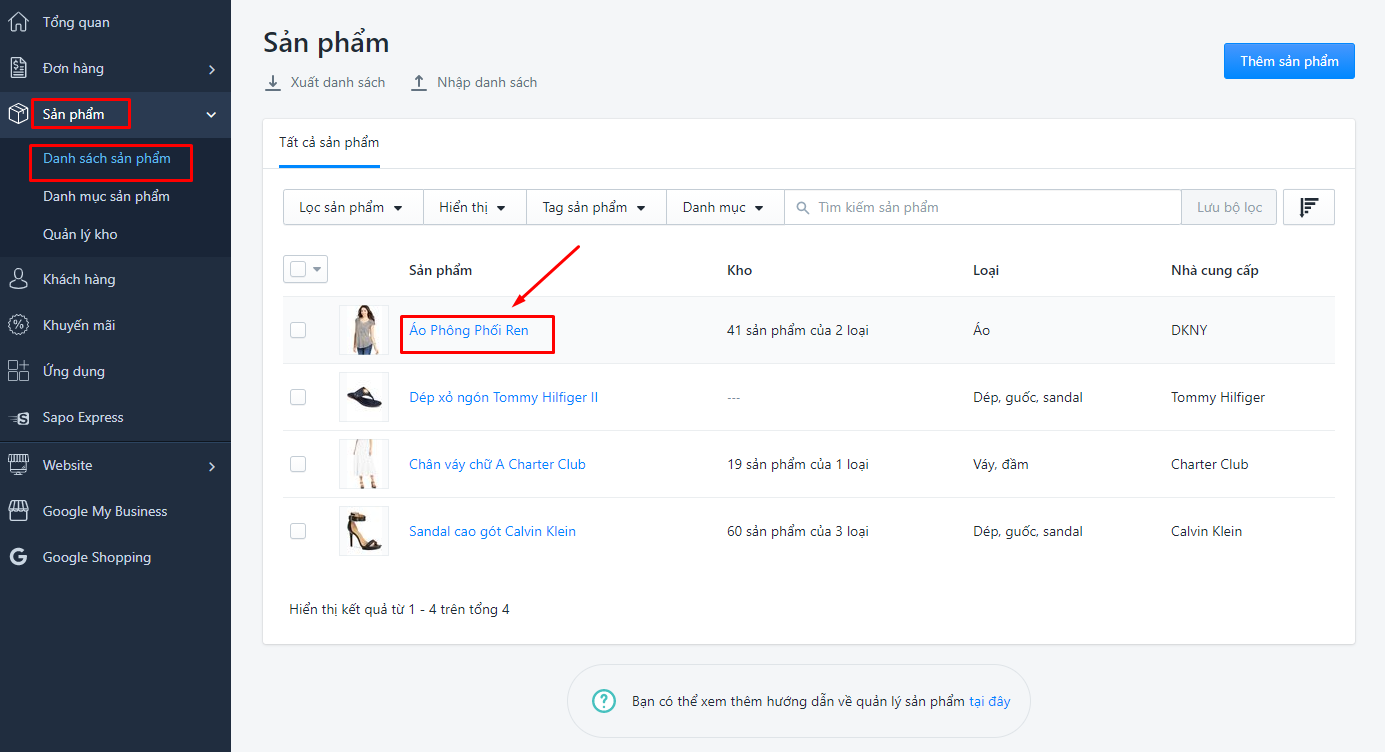Click the Ứng dụng apps icon
The height and width of the screenshot is (752, 1385).
tap(18, 371)
